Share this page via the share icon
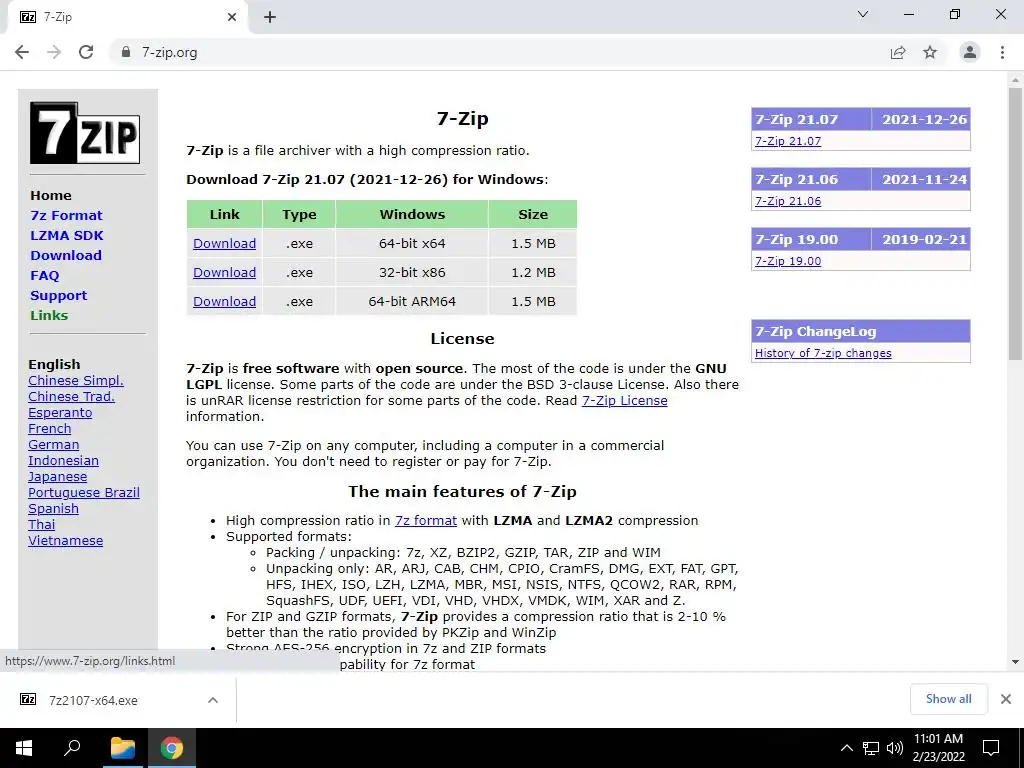The image size is (1024, 768). coord(898,52)
